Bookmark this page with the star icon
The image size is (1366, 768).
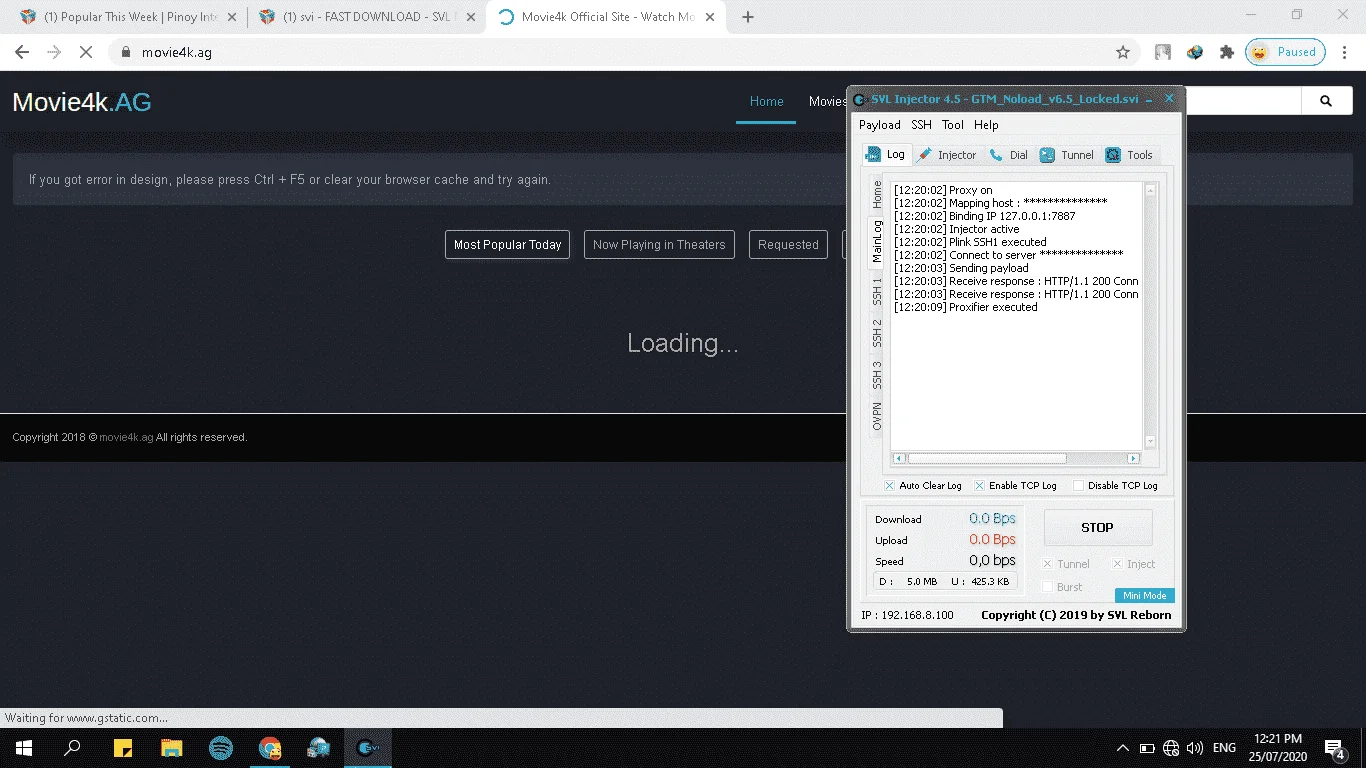pos(1123,52)
